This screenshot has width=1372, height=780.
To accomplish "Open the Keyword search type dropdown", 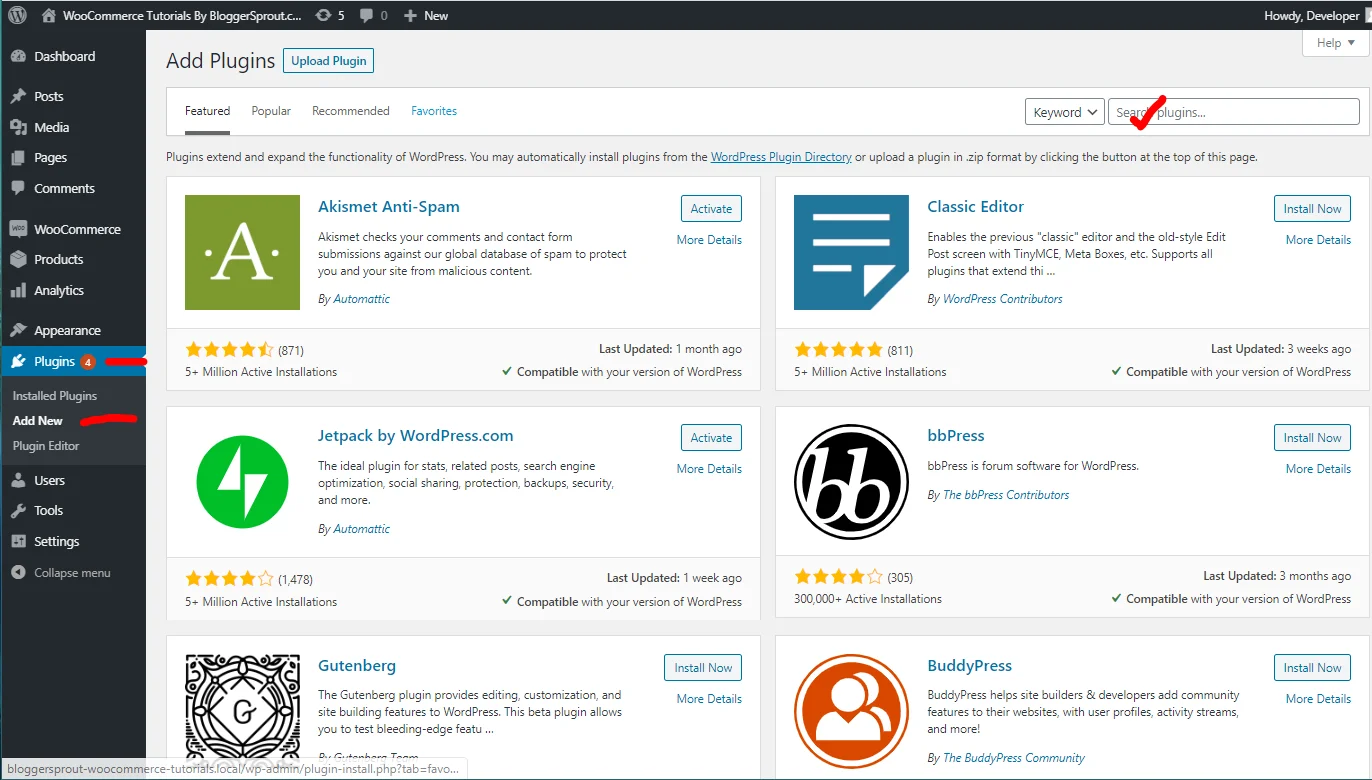I will 1064,112.
